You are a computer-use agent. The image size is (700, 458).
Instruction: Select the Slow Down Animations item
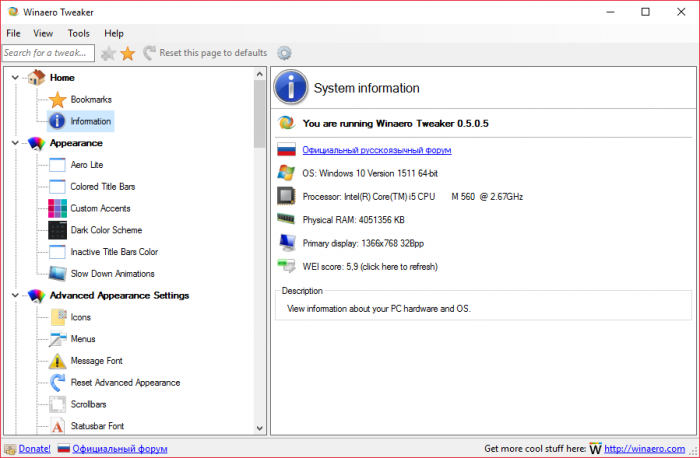(x=112, y=274)
